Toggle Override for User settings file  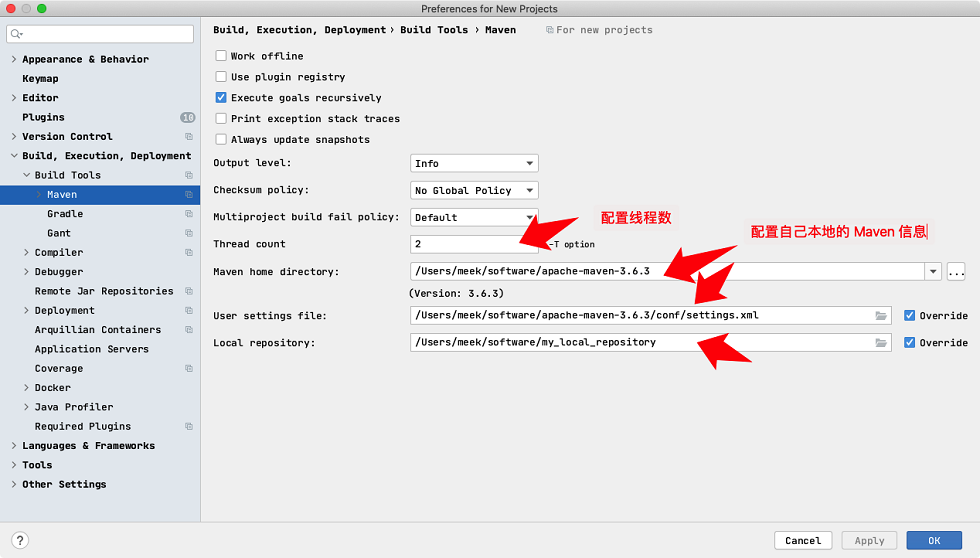pos(909,316)
